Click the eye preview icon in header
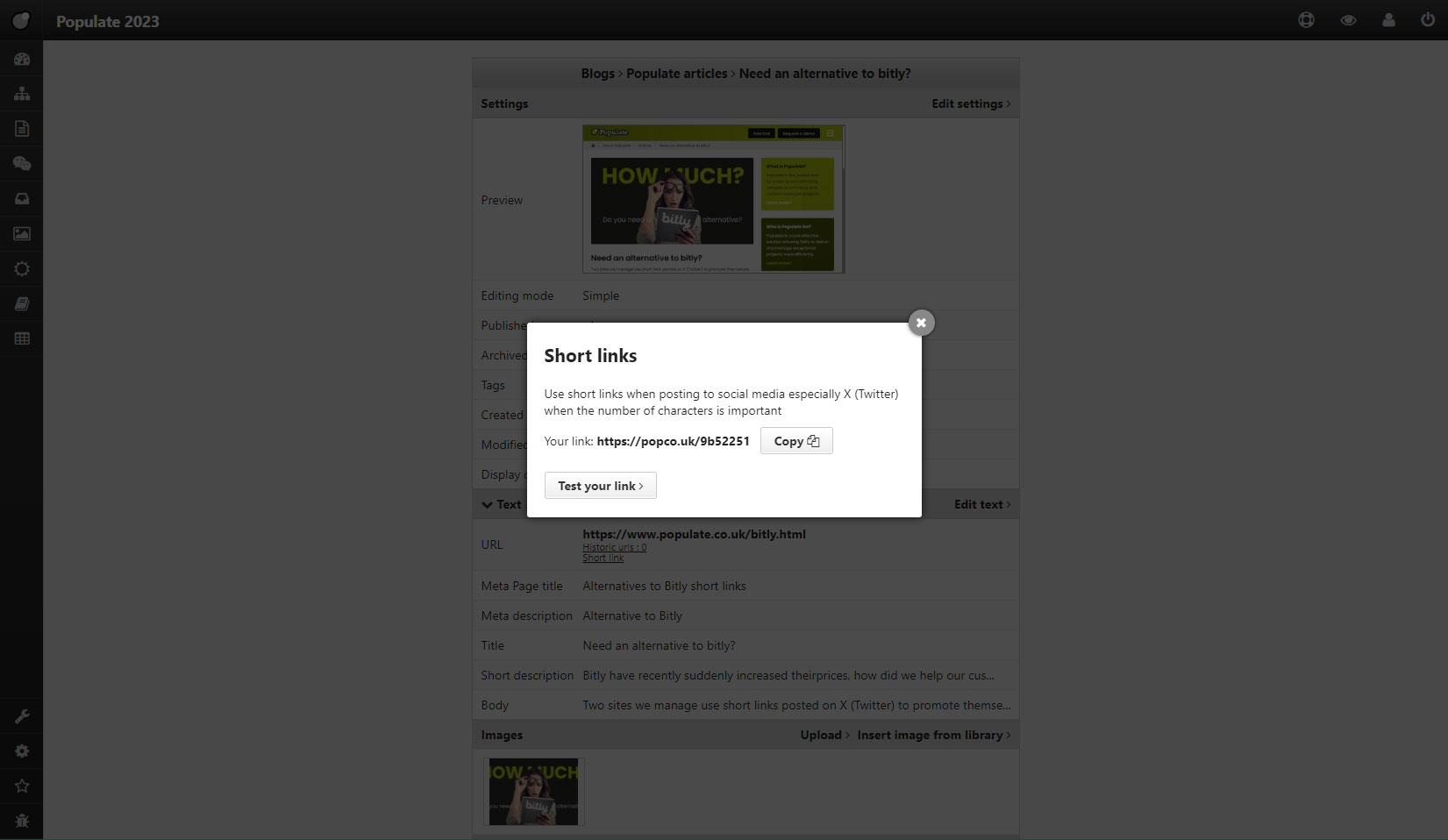 click(x=1348, y=20)
